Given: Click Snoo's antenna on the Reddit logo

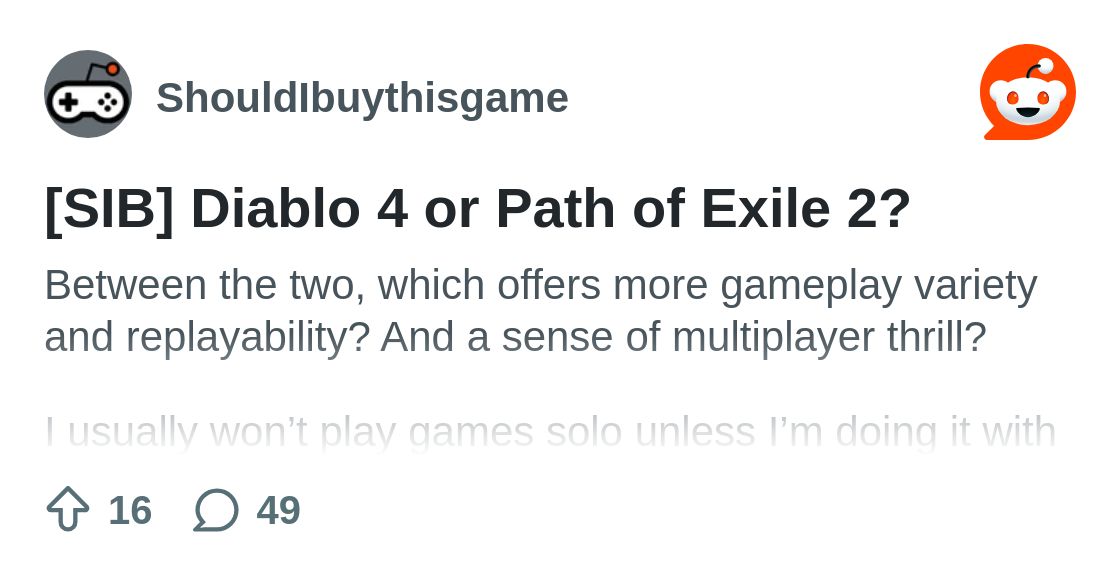Looking at the screenshot, I should coord(1038,70).
